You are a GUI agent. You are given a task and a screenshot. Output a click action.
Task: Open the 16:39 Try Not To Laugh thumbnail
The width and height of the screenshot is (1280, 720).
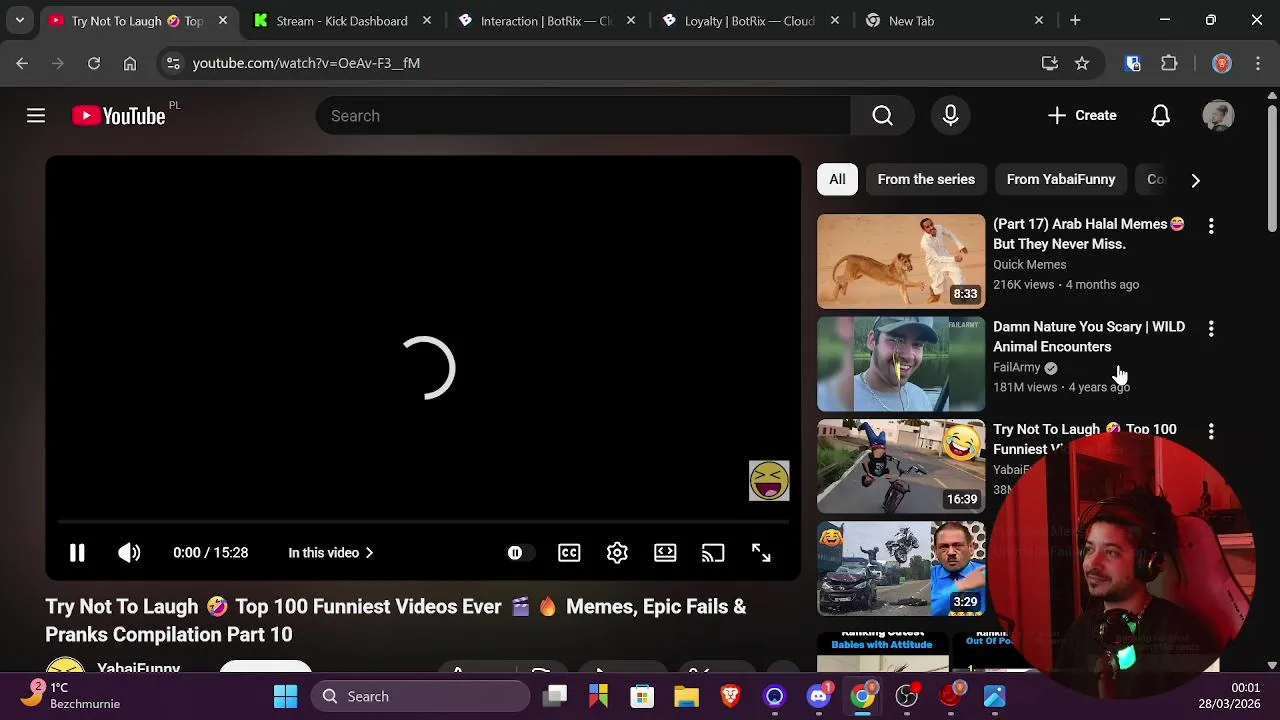(901, 466)
